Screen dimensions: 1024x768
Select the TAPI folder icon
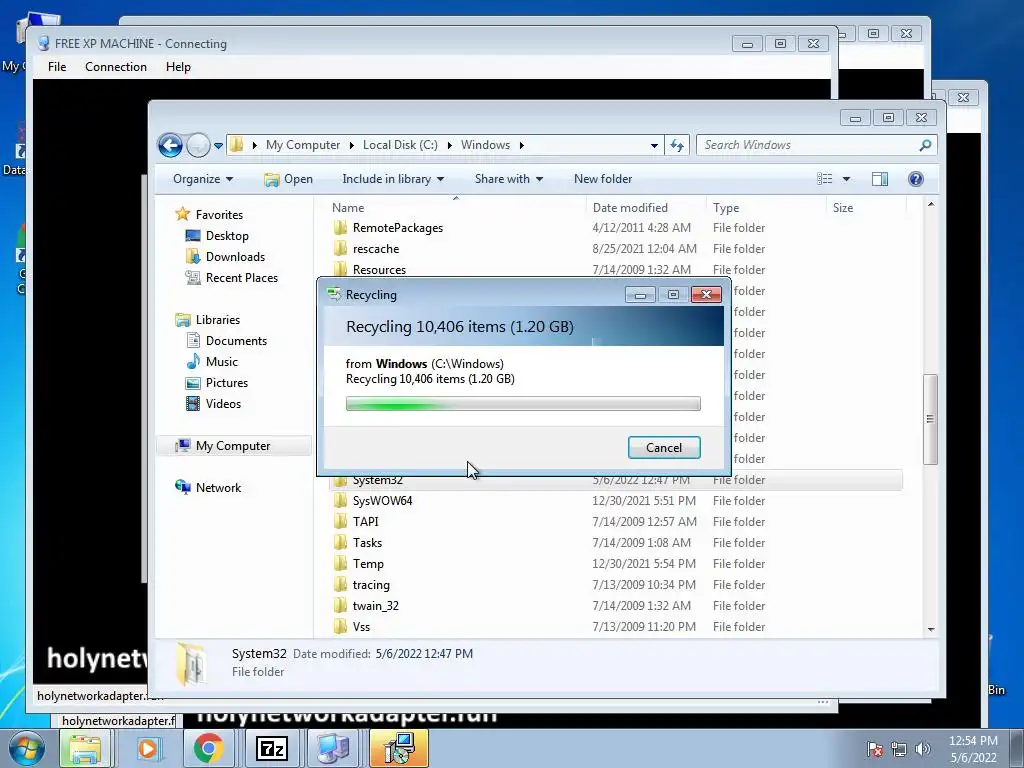click(x=340, y=522)
